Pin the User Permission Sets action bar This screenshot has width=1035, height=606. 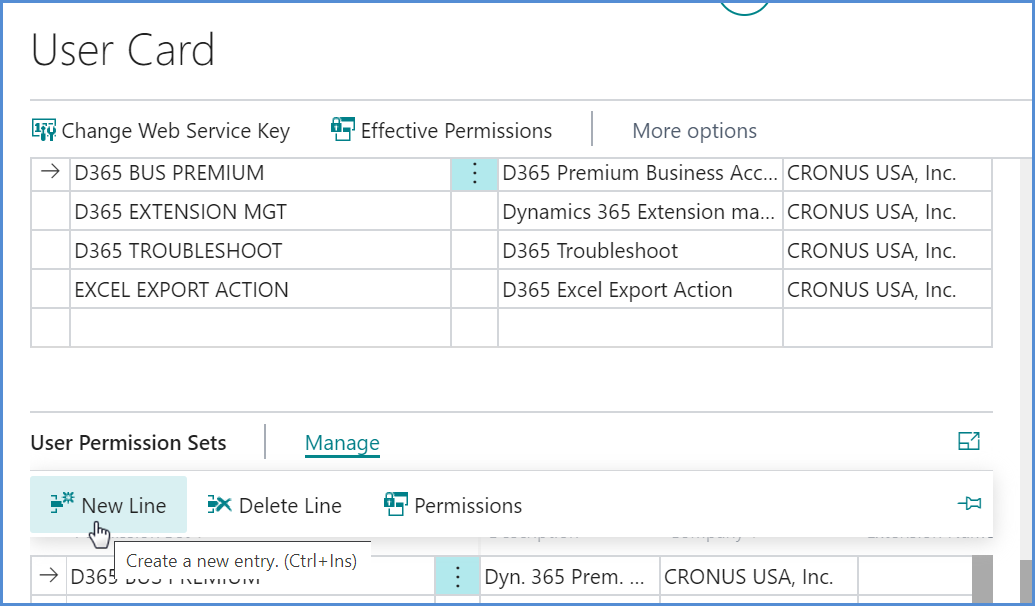click(x=969, y=504)
